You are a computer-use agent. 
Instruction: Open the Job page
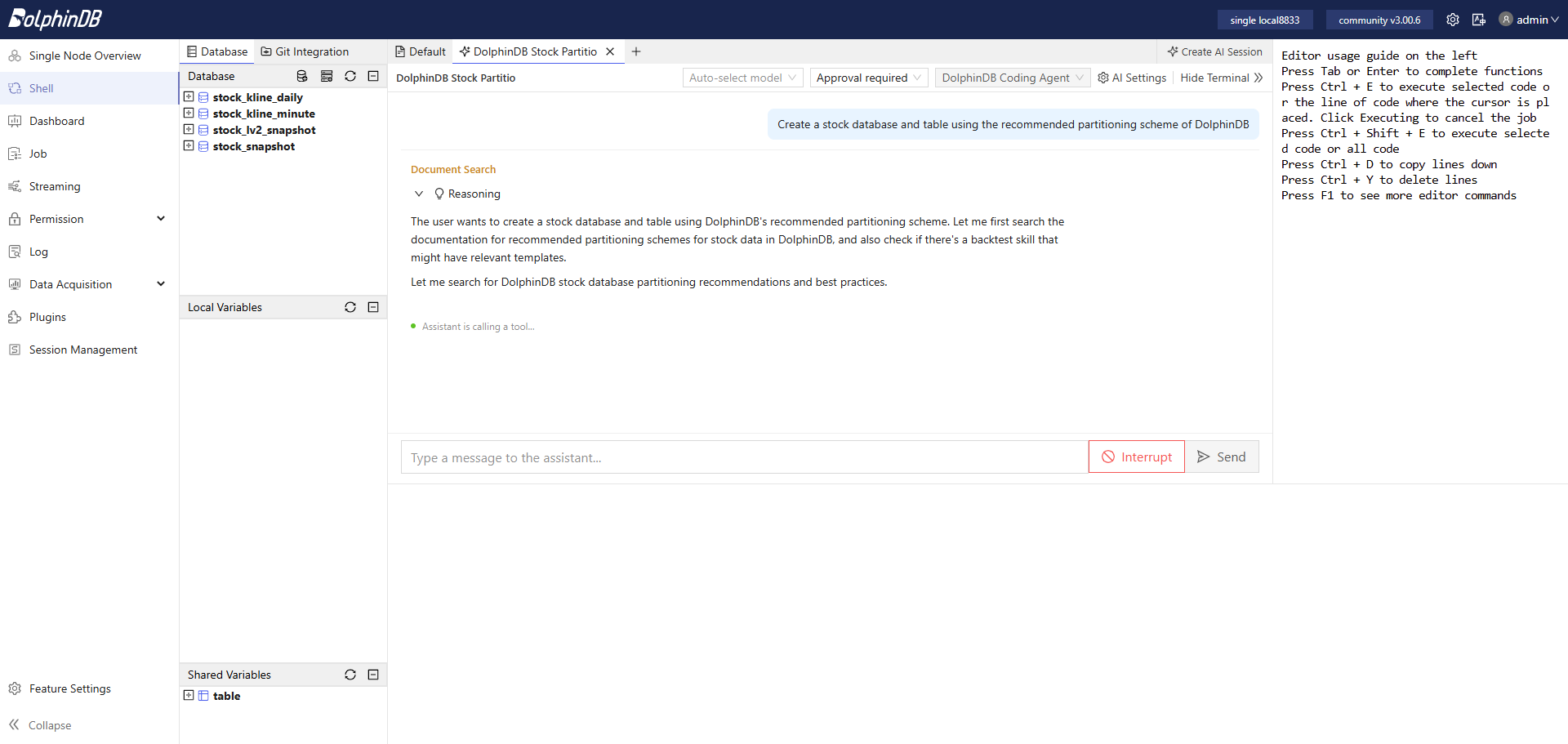(x=89, y=154)
